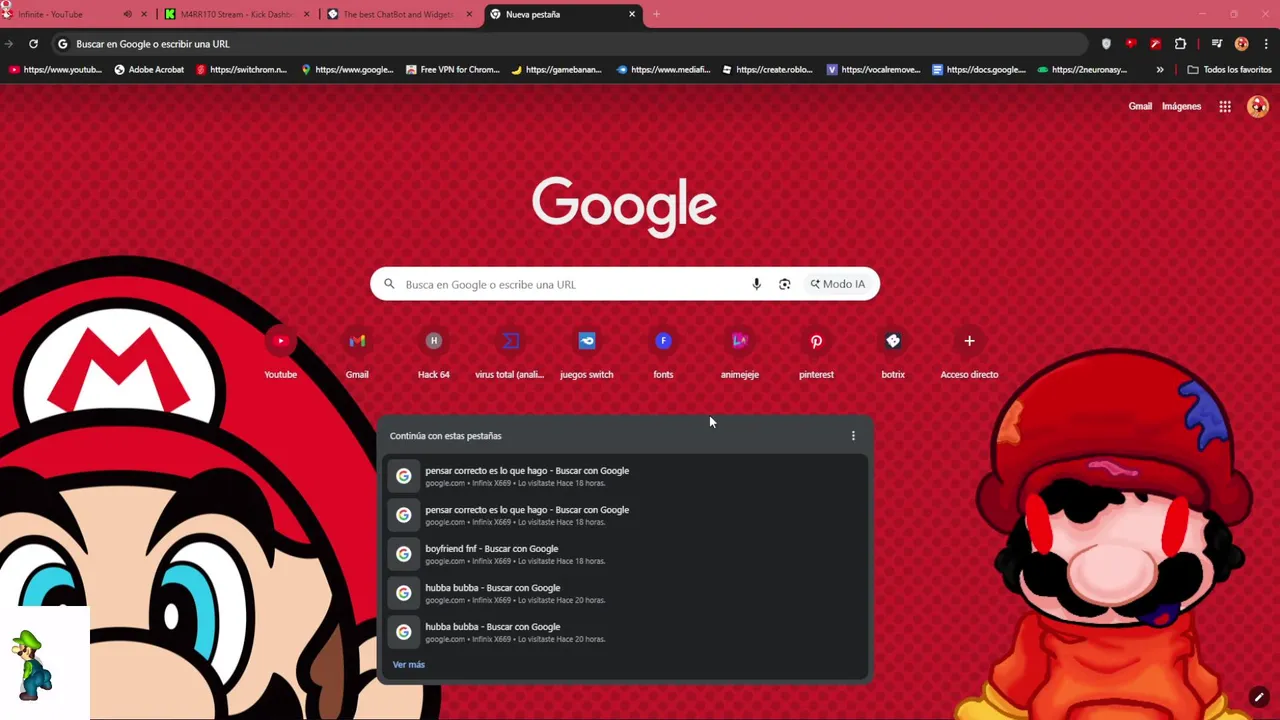Close the Infinite - YouTube tab
1280x720 pixels.
point(144,14)
